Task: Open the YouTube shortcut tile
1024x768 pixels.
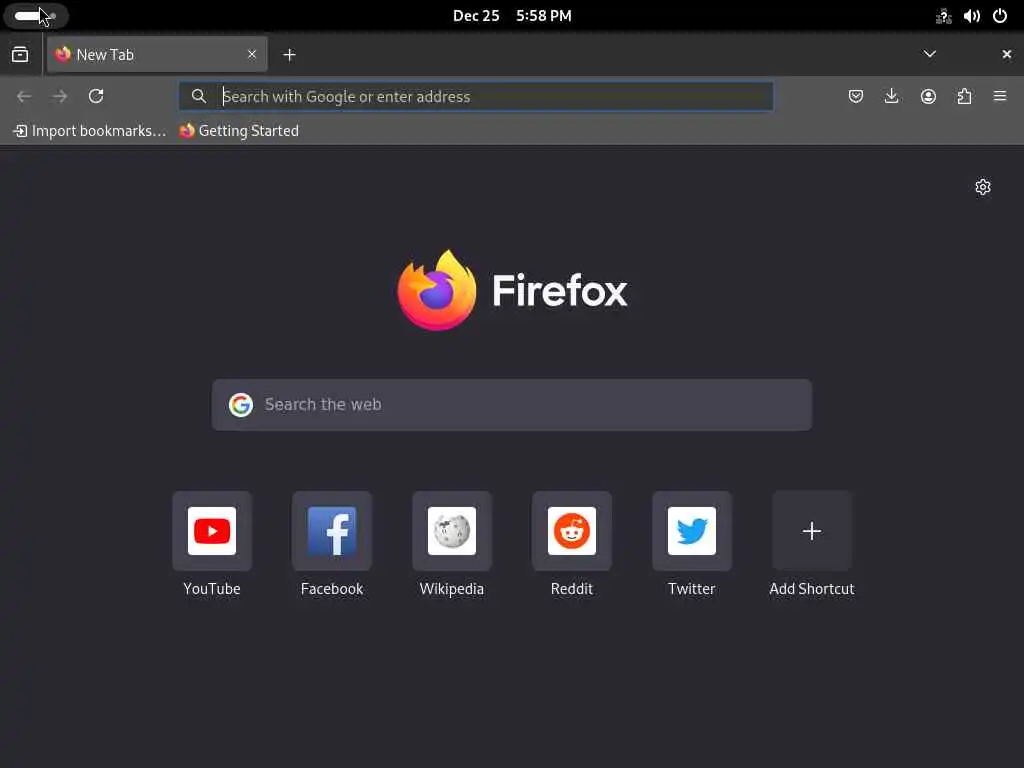Action: click(212, 544)
